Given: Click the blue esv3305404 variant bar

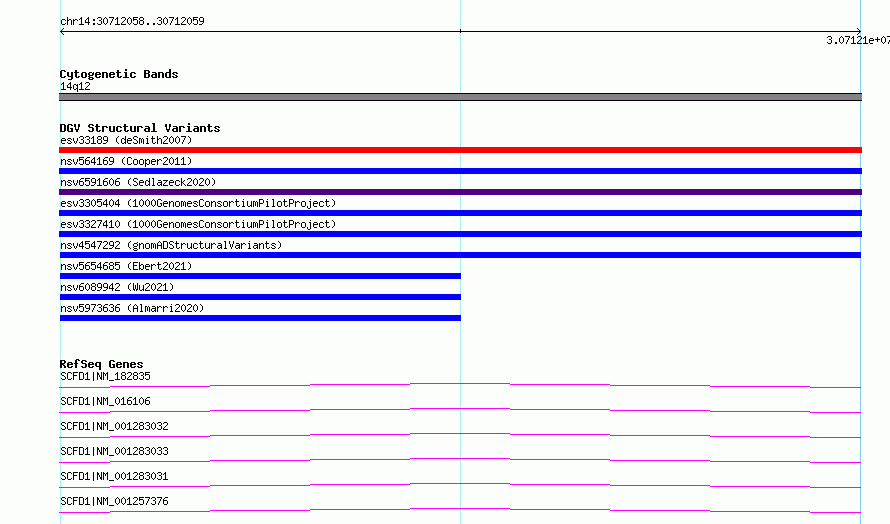Looking at the screenshot, I should [460, 213].
